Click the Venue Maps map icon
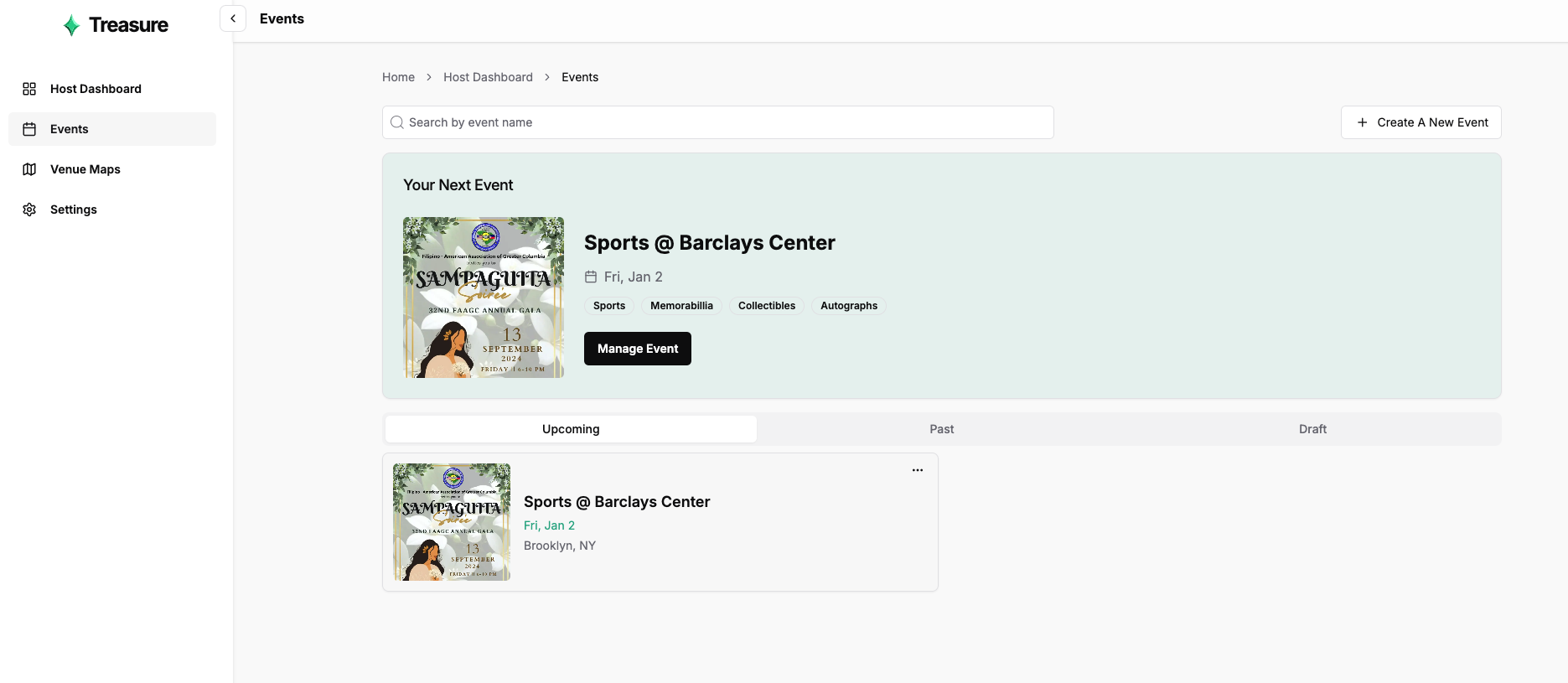 tap(29, 169)
